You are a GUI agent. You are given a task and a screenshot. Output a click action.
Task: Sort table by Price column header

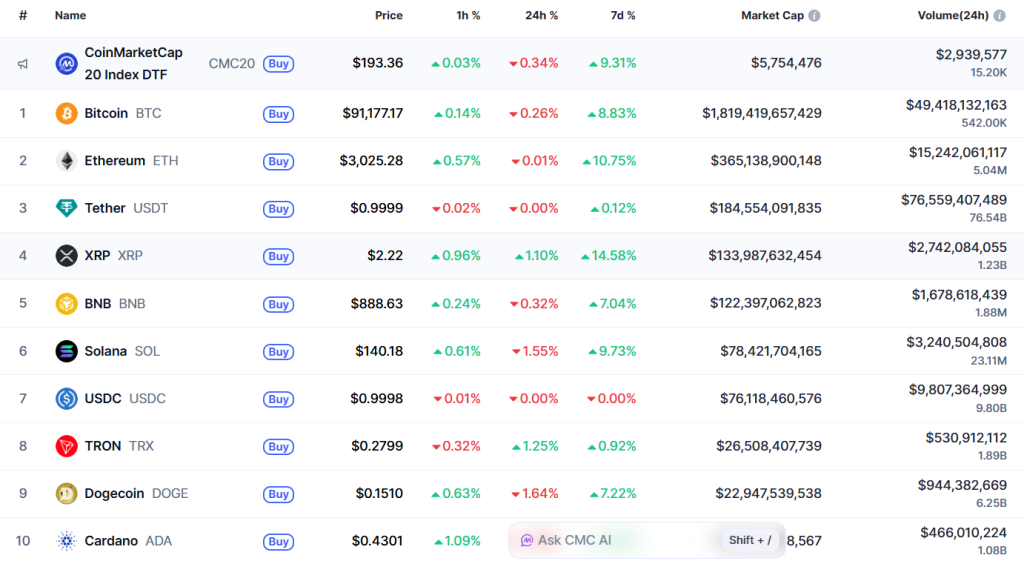tap(388, 16)
